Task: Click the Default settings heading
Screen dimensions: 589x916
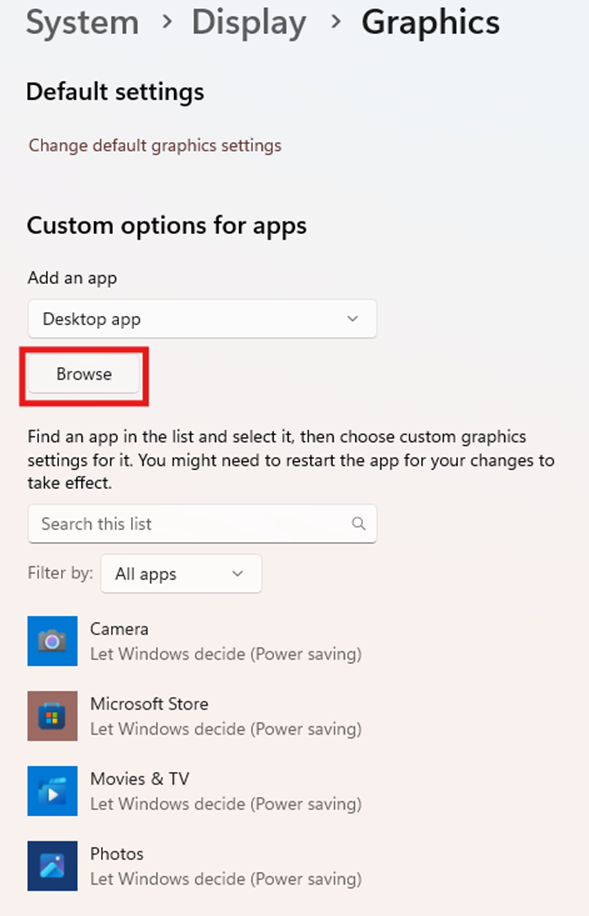Action: [115, 92]
